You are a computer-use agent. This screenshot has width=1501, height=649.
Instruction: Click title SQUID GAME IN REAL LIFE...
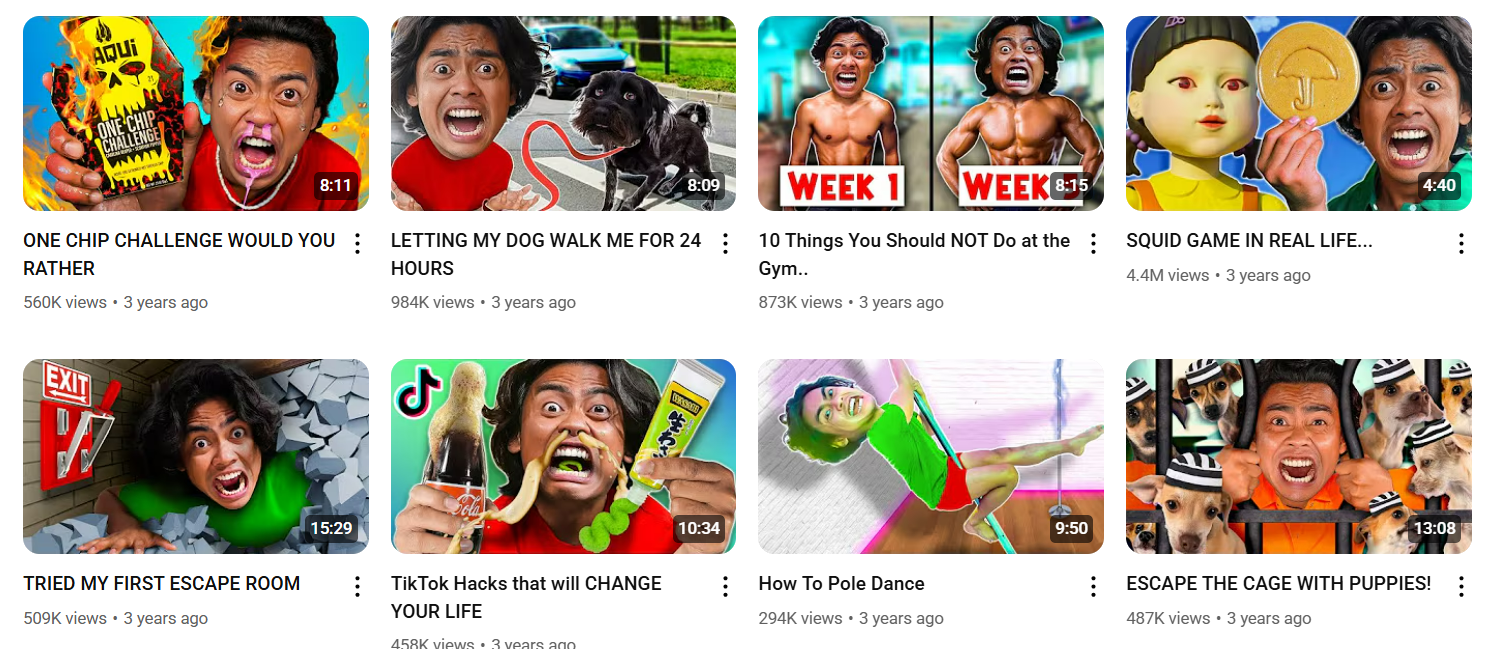pos(1249,241)
